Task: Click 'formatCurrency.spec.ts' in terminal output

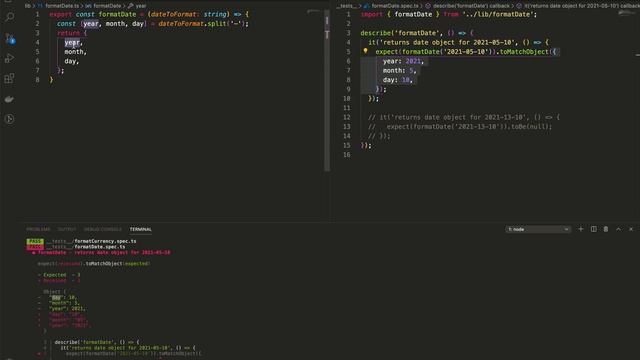Action: [105, 241]
